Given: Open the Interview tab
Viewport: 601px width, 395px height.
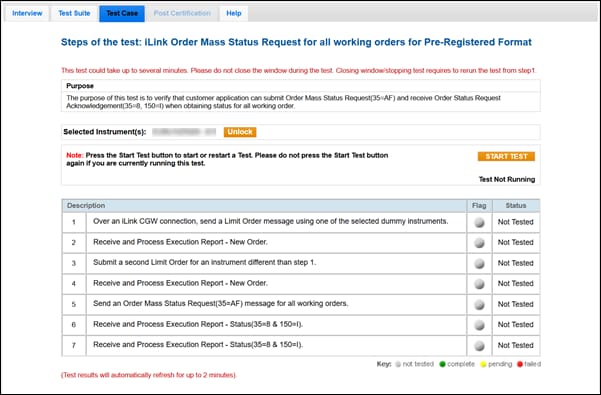Looking at the screenshot, I should pos(27,13).
